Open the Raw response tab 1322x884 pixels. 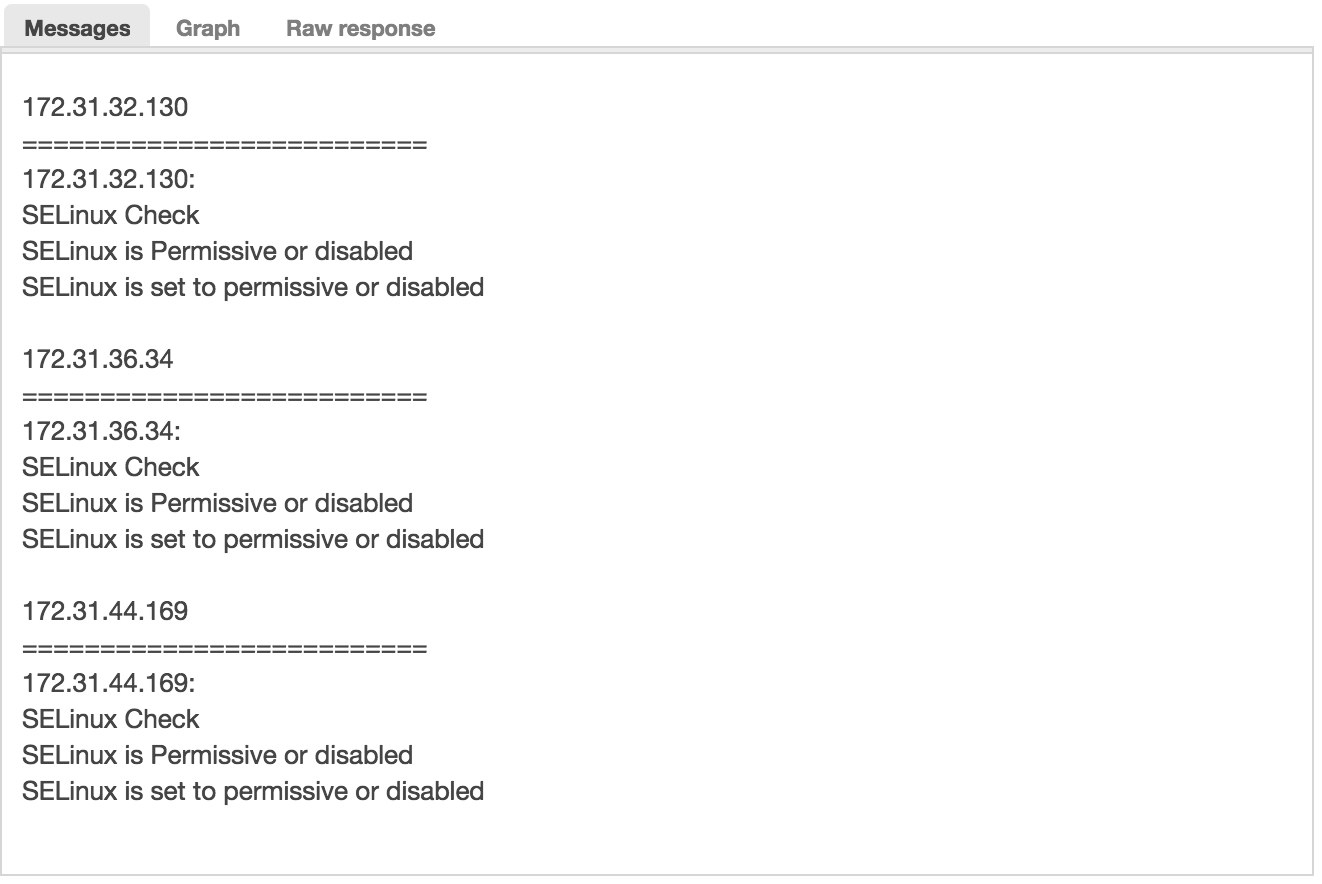tap(361, 28)
